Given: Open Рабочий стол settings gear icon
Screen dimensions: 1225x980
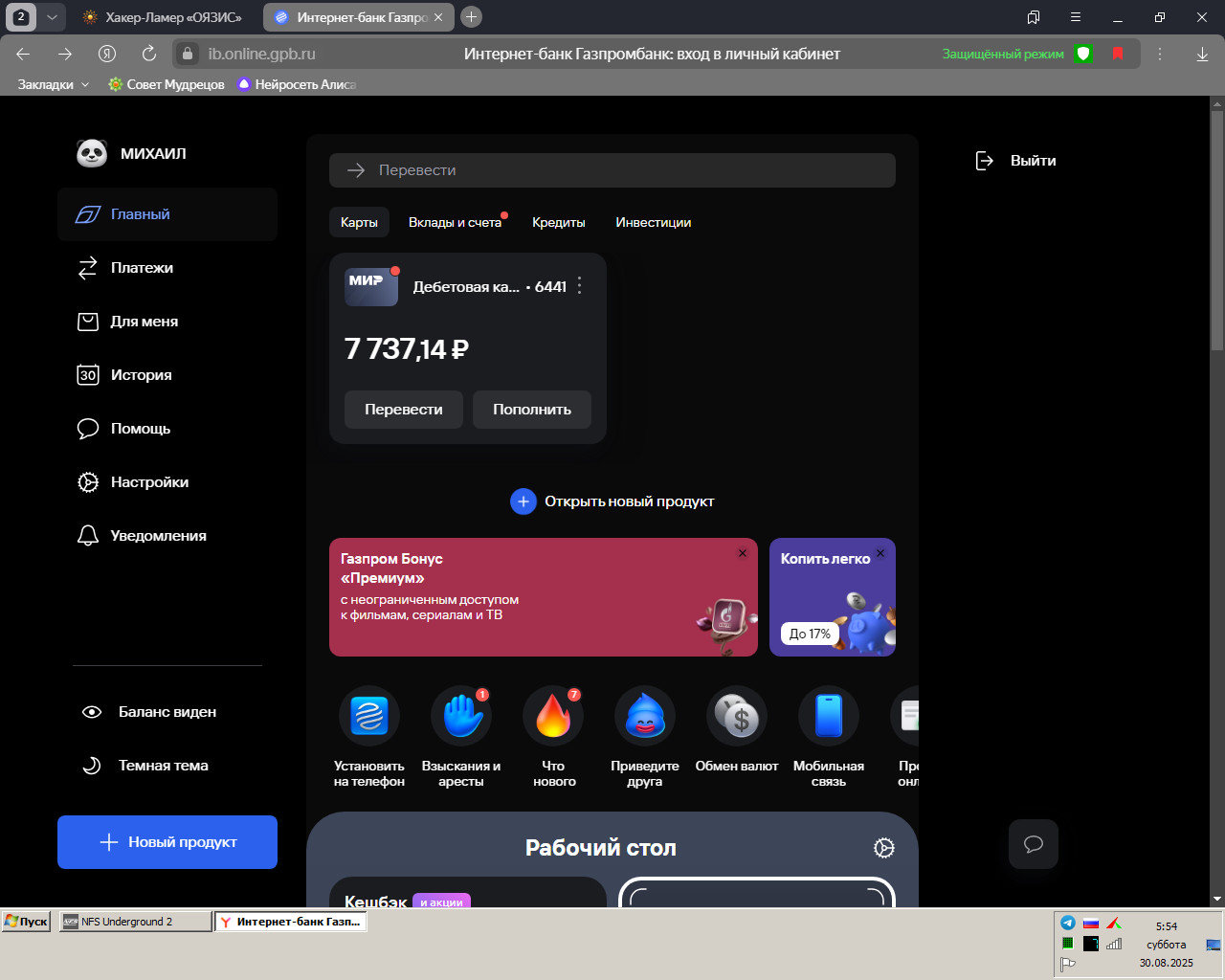Looking at the screenshot, I should [x=884, y=848].
